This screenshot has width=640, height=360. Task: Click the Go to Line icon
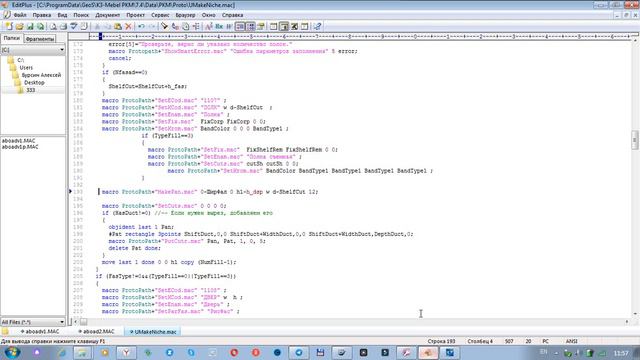pos(196,26)
